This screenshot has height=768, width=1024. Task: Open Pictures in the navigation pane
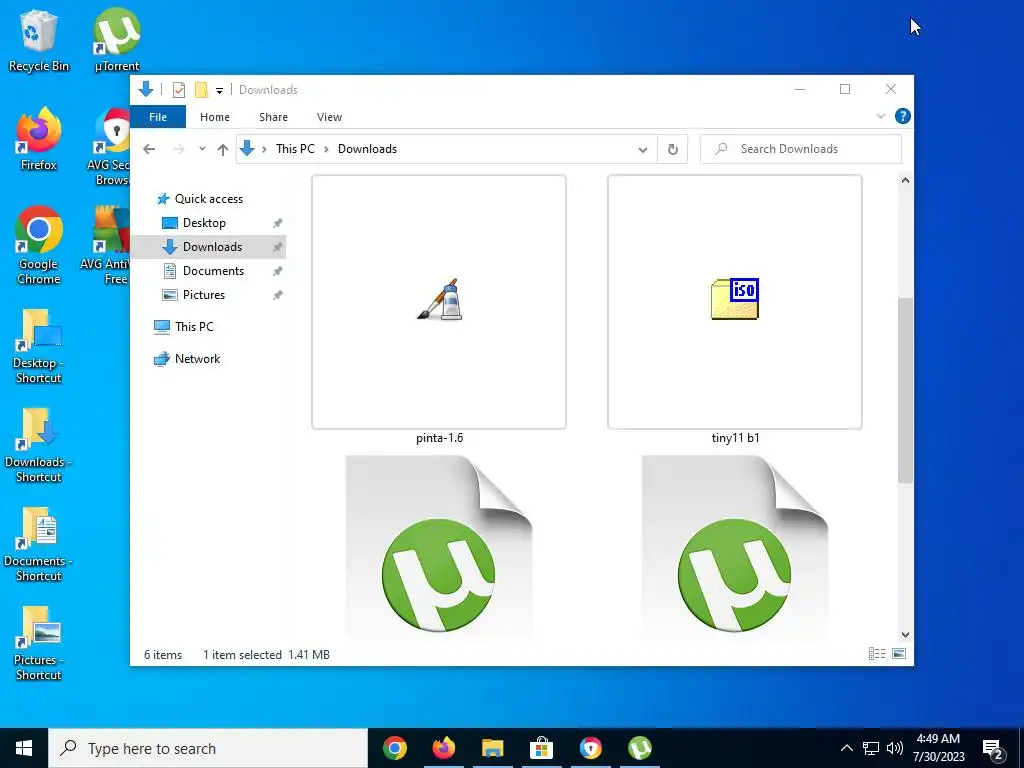pyautogui.click(x=204, y=295)
